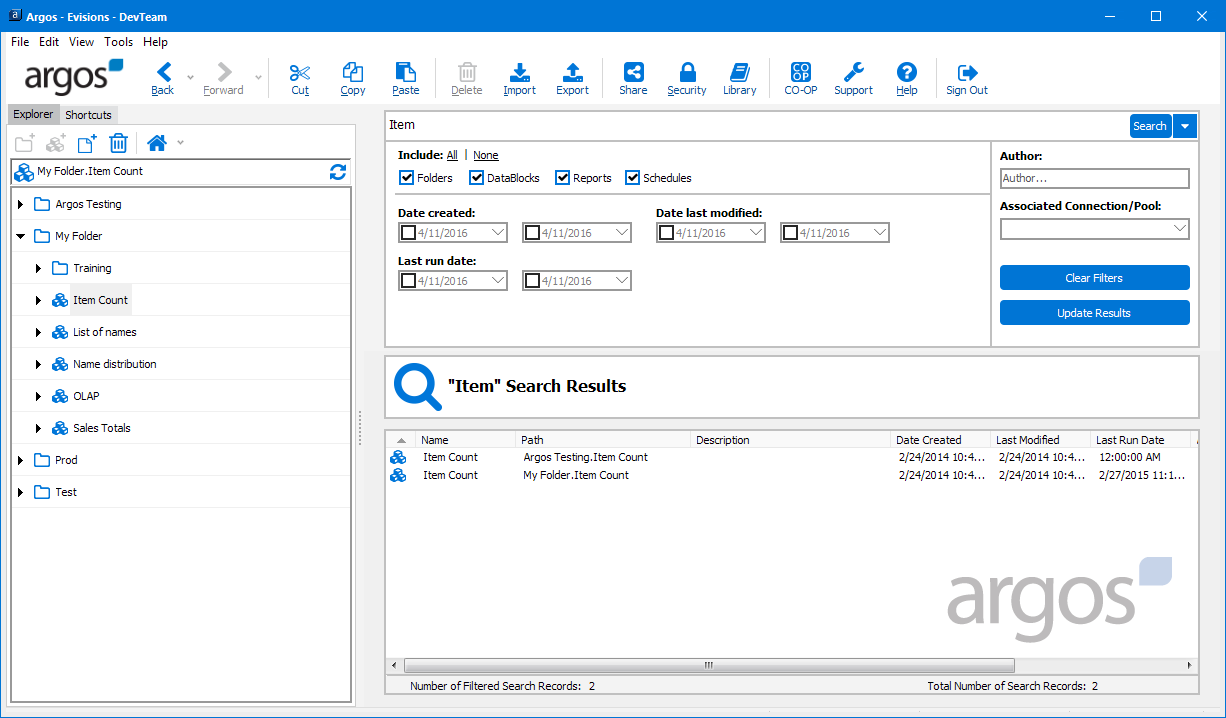
Task: Click the Search button
Action: tap(1150, 126)
